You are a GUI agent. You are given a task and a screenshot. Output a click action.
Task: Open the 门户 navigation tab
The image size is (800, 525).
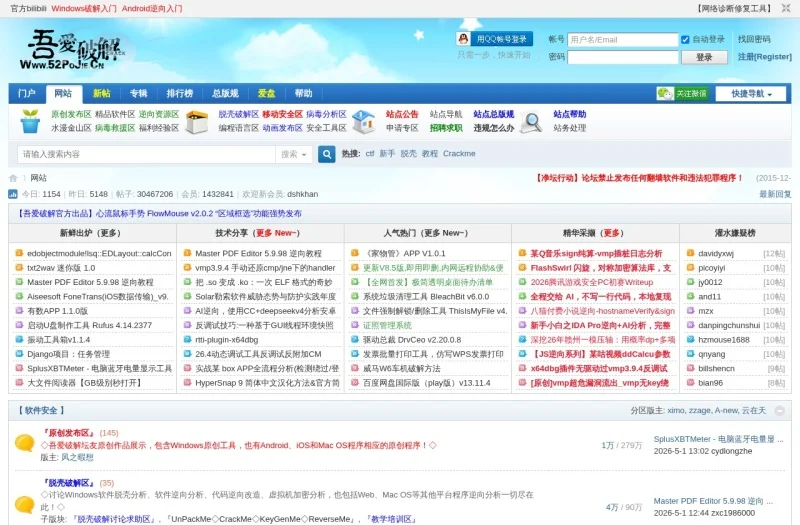27,93
